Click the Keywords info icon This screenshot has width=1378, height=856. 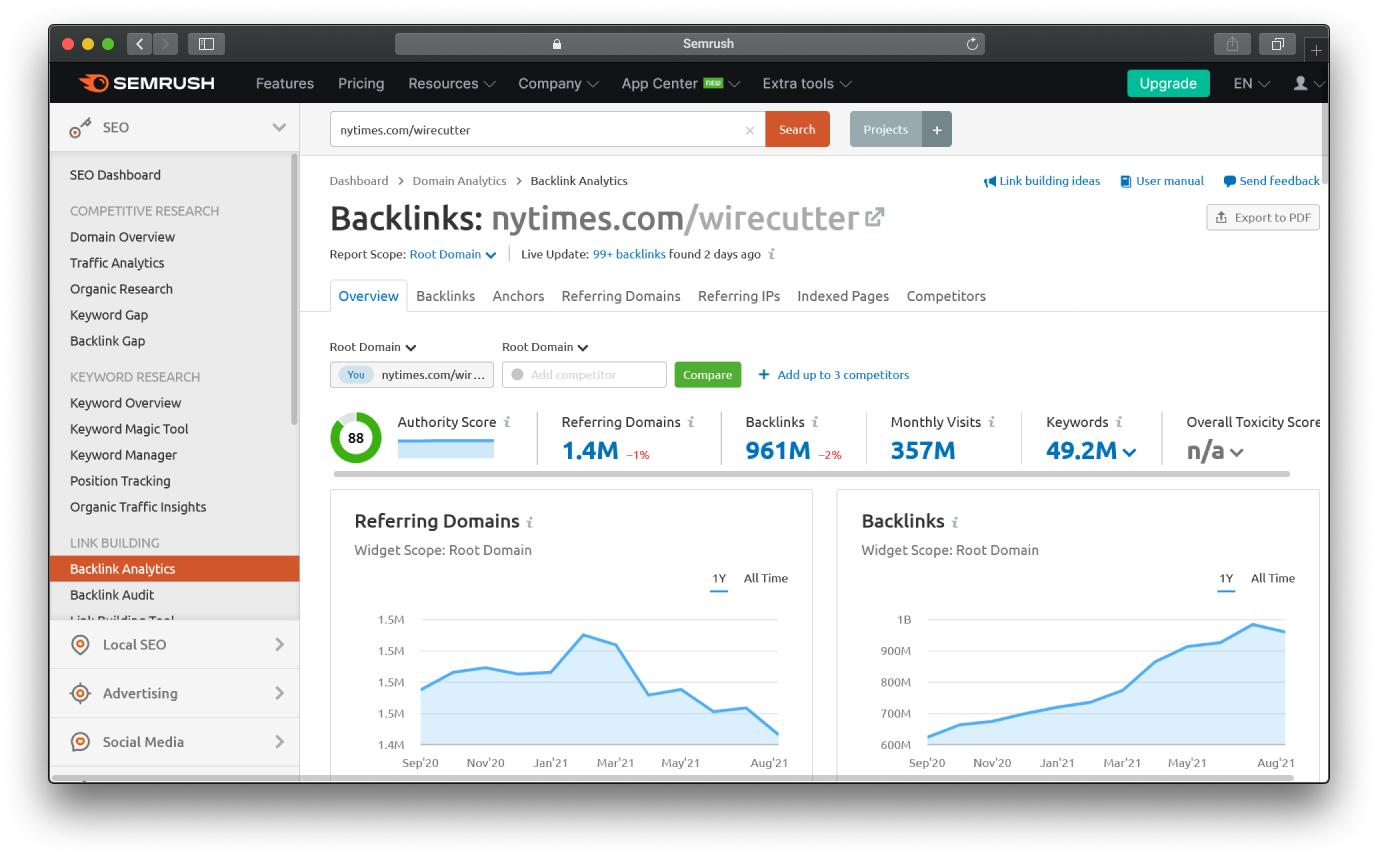click(1119, 422)
